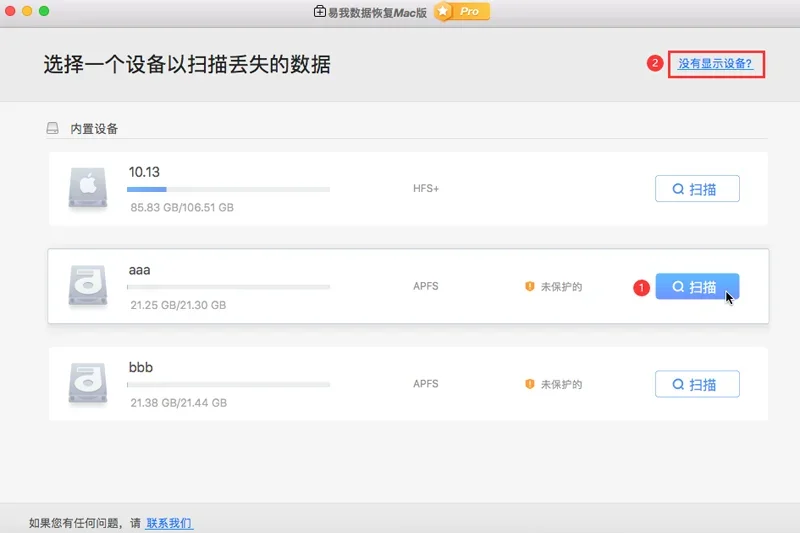Click the 85.83 GB/106.51 GB size text

tap(182, 208)
